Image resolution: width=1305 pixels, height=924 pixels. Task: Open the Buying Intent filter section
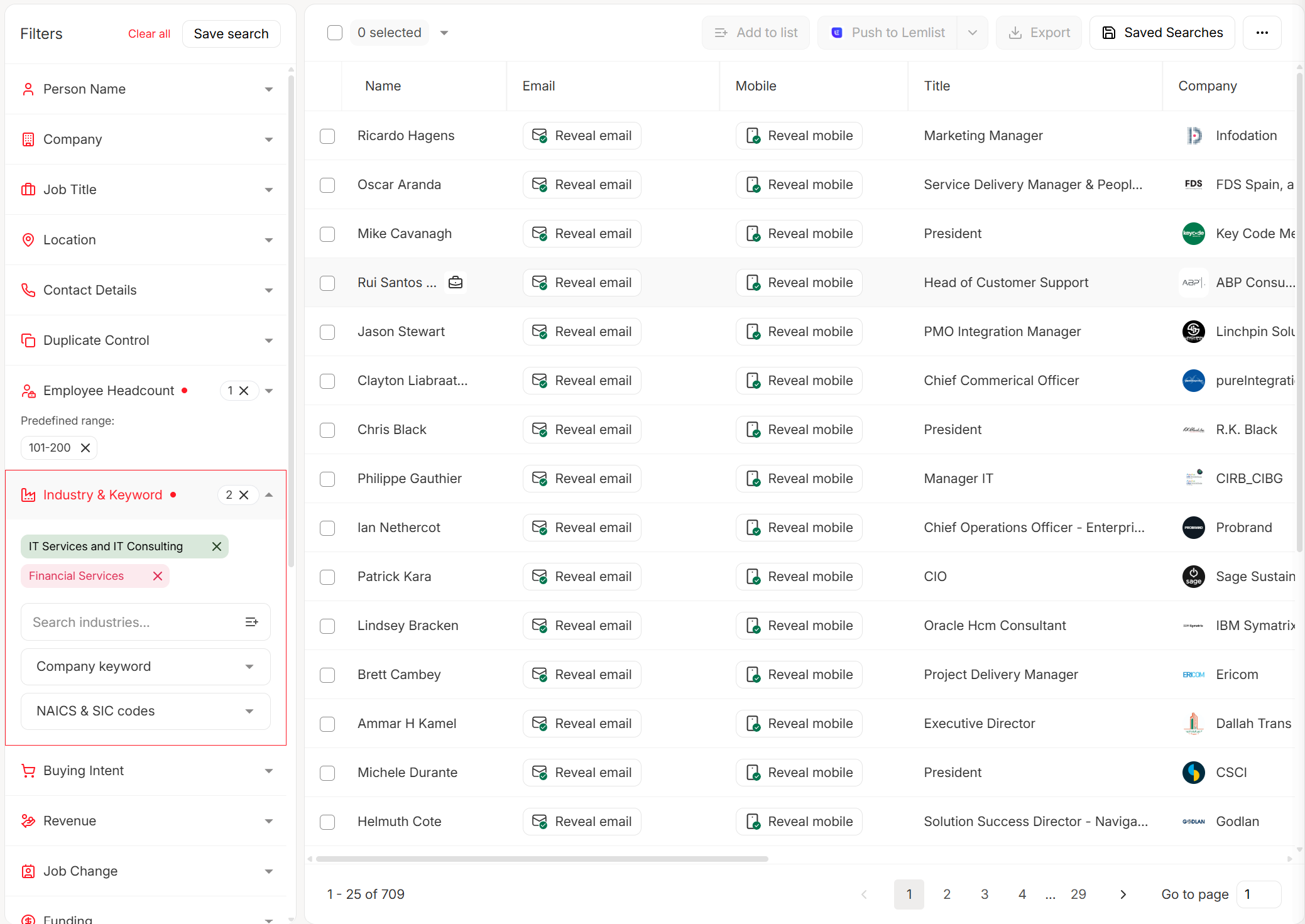146,771
